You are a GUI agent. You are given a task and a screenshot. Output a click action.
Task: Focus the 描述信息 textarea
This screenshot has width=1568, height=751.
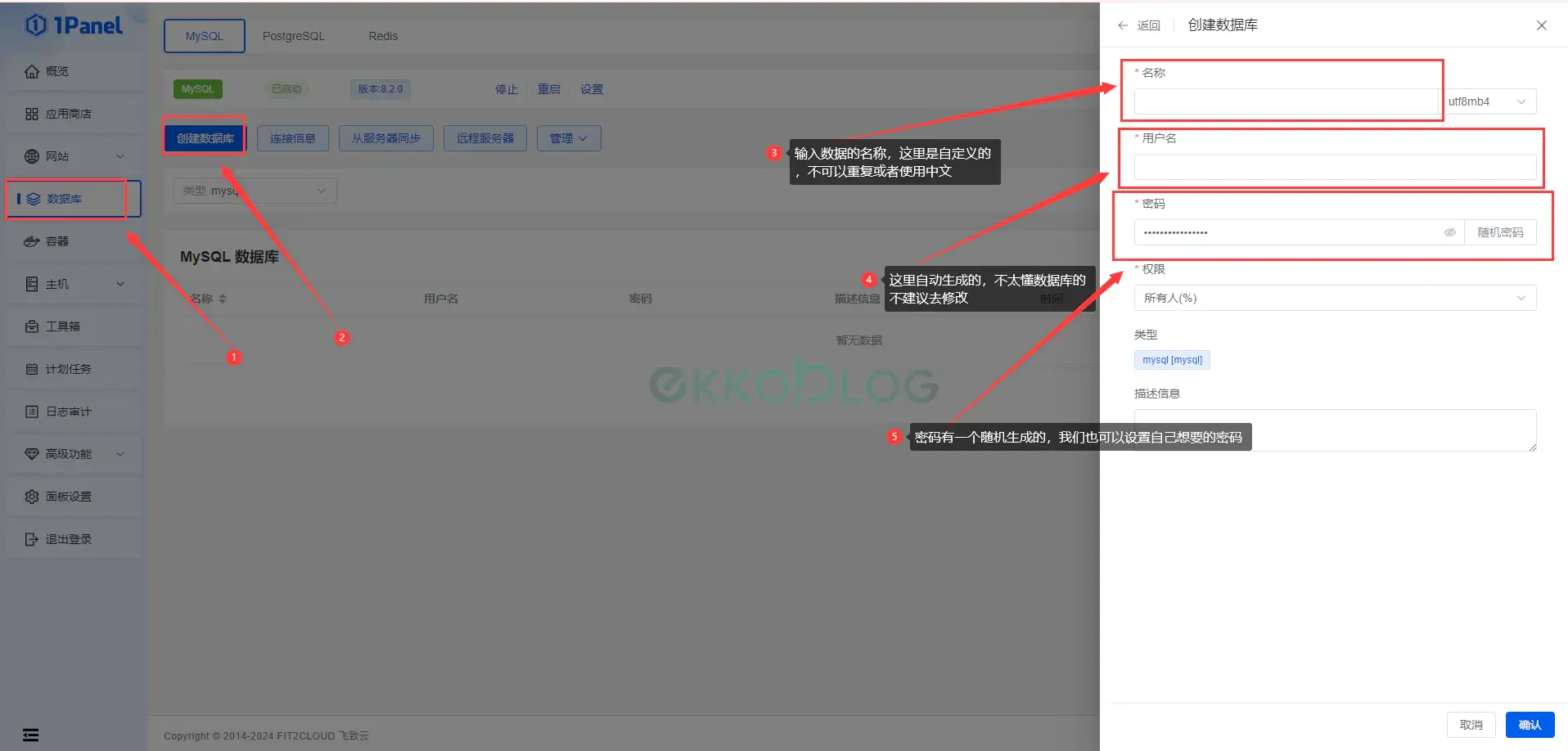[1335, 430]
